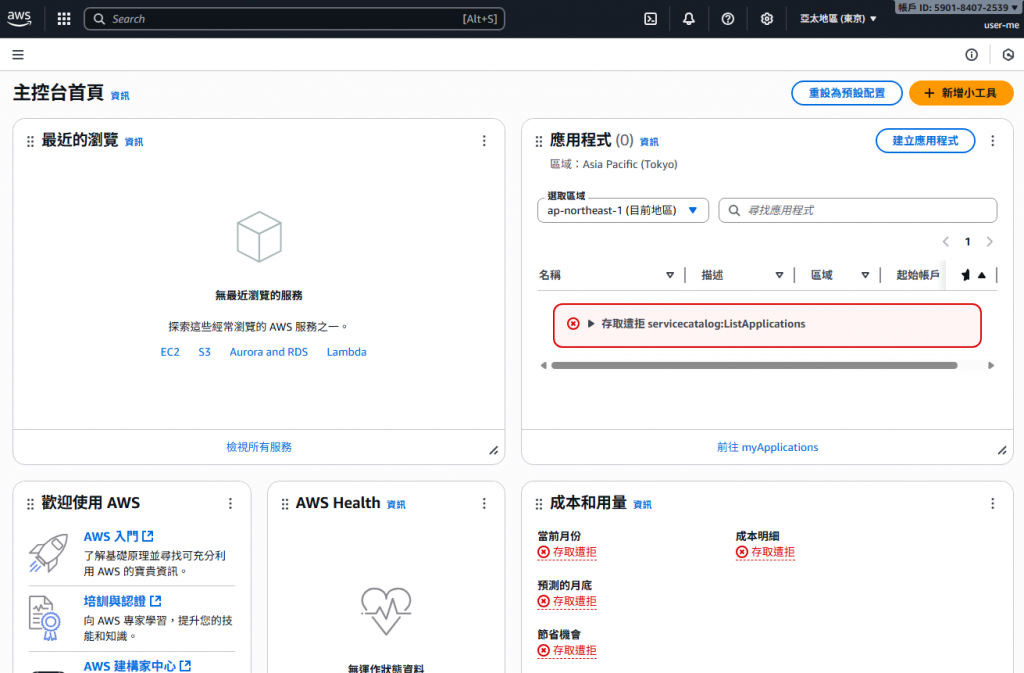Go to previous page of applications
Screen dimensions: 1024x673
pos(946,242)
